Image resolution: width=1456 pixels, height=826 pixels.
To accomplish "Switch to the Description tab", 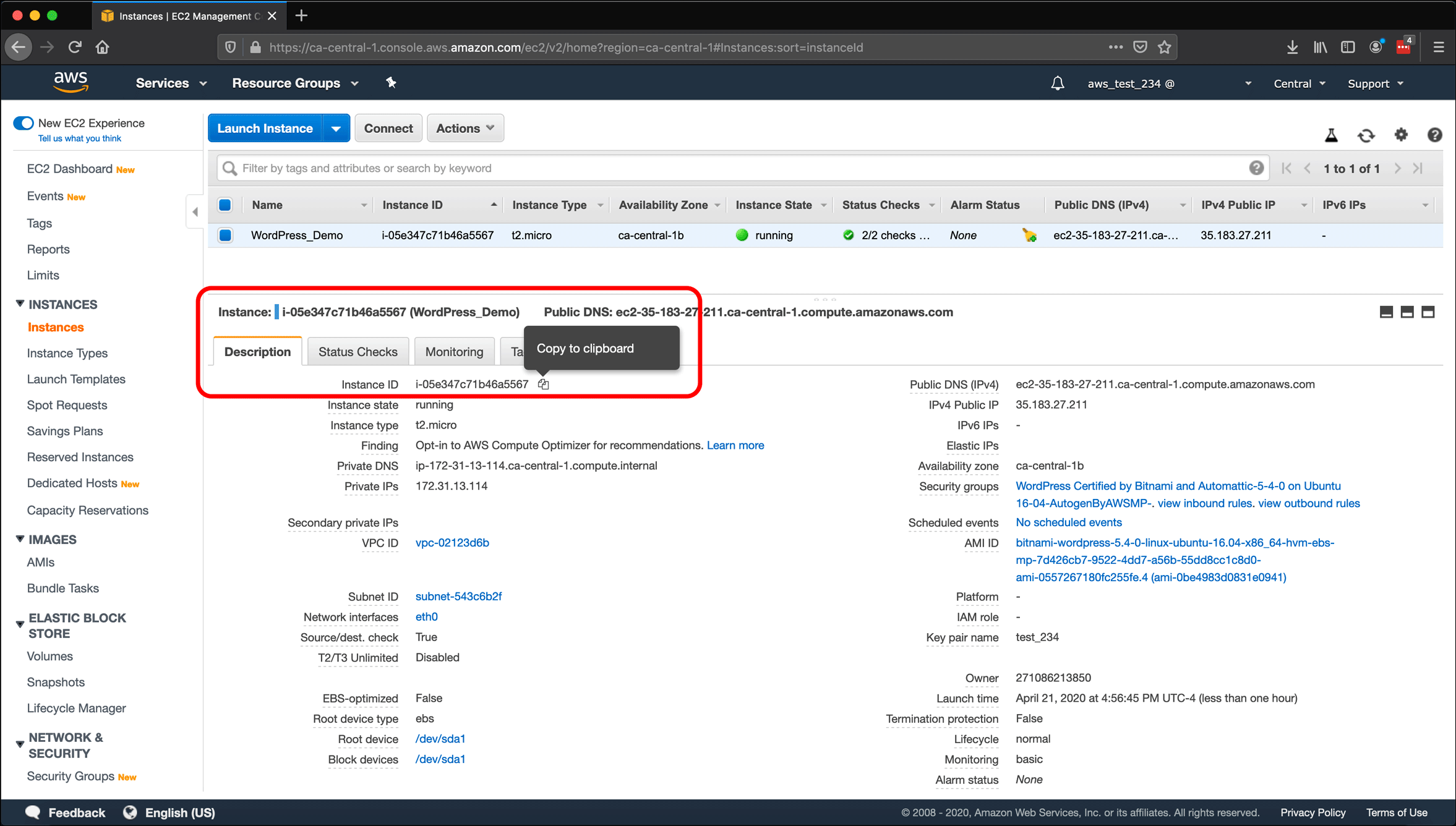I will [257, 351].
